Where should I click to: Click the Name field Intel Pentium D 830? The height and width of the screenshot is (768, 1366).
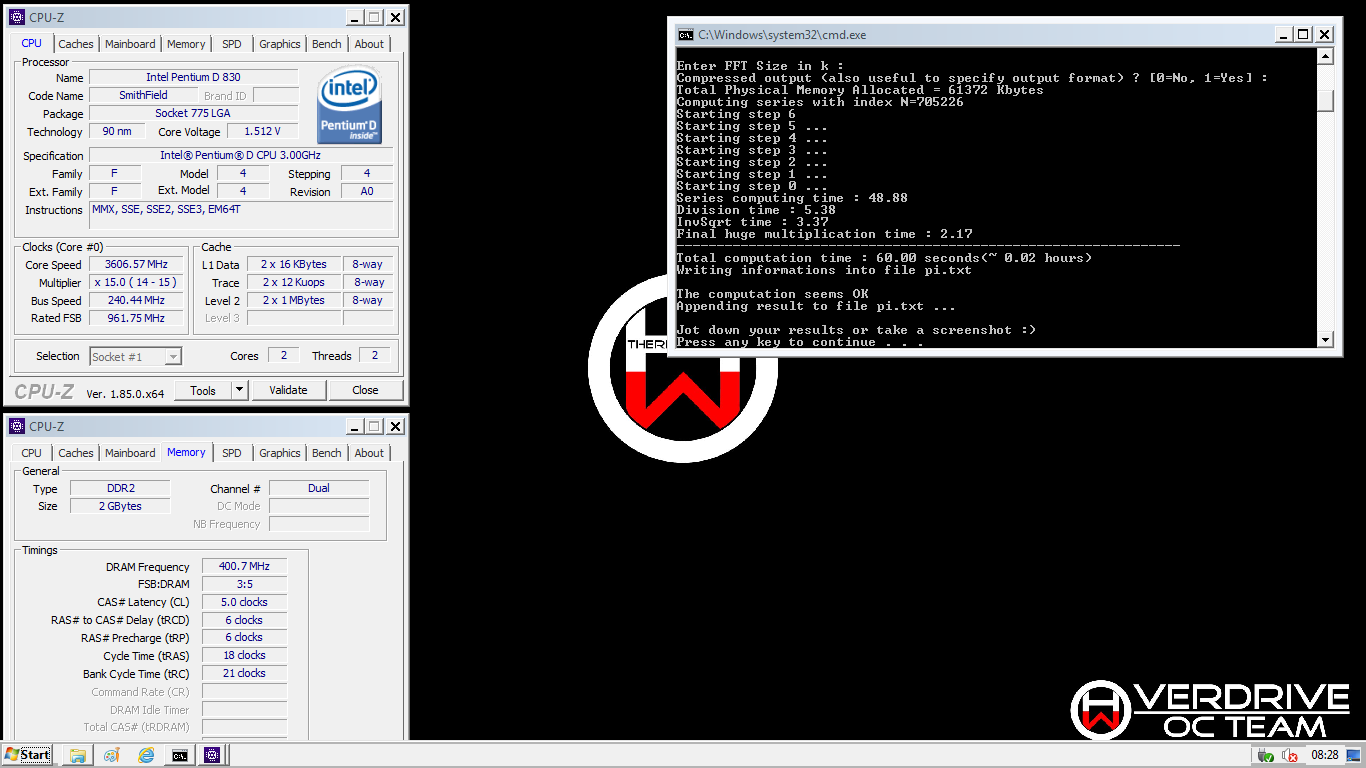194,77
